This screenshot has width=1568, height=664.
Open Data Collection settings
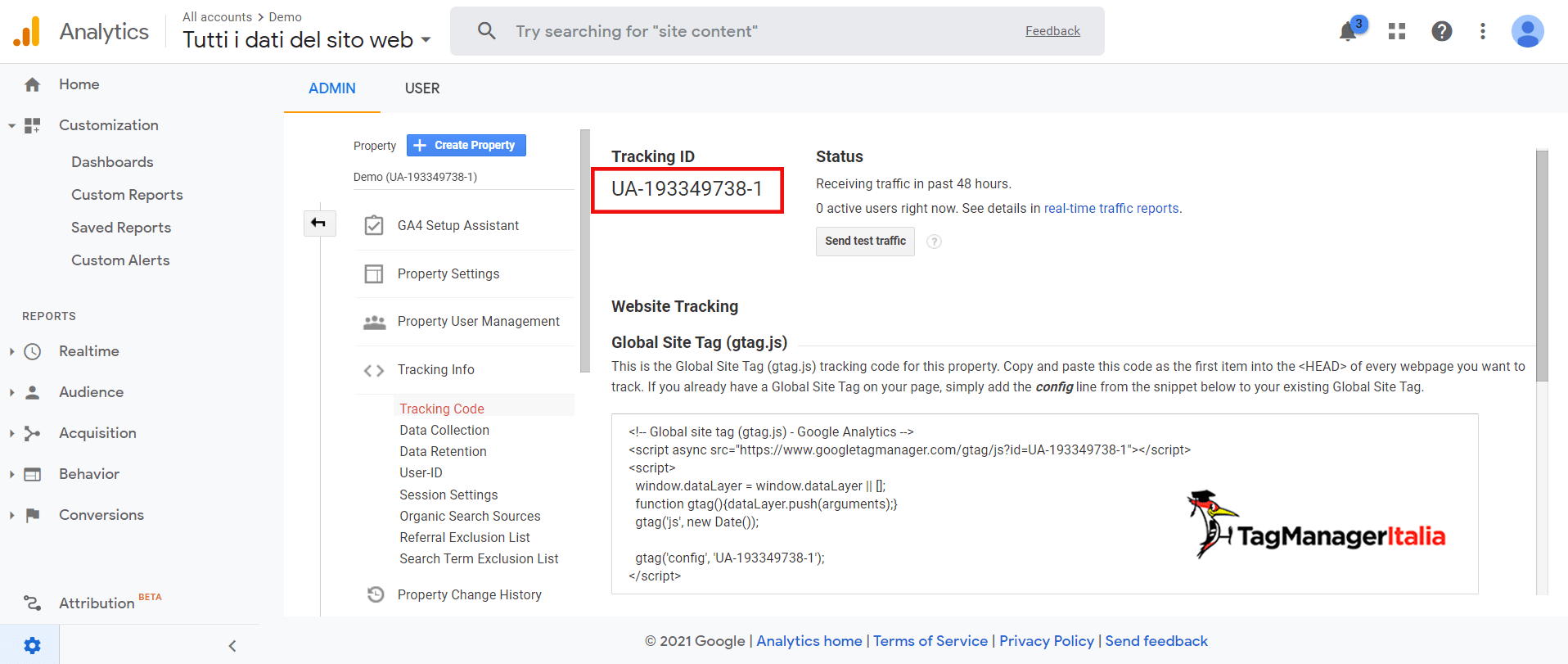[x=444, y=430]
